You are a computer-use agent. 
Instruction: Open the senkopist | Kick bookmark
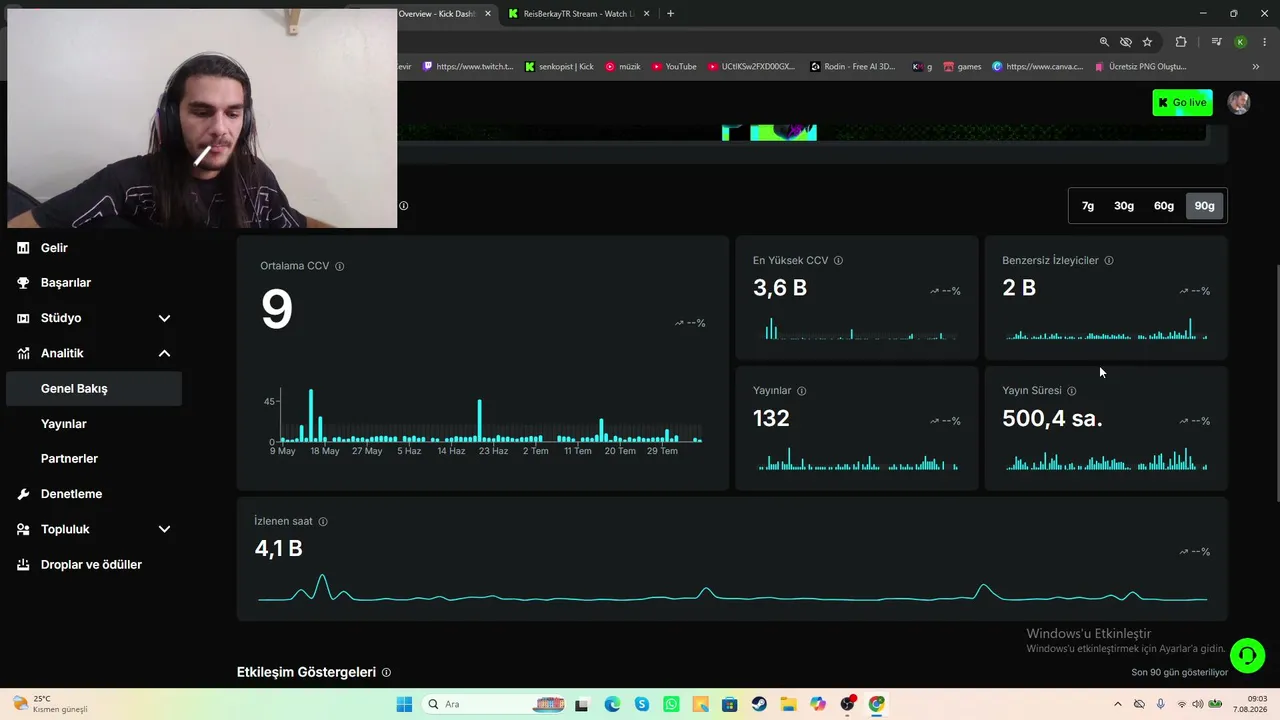559,67
